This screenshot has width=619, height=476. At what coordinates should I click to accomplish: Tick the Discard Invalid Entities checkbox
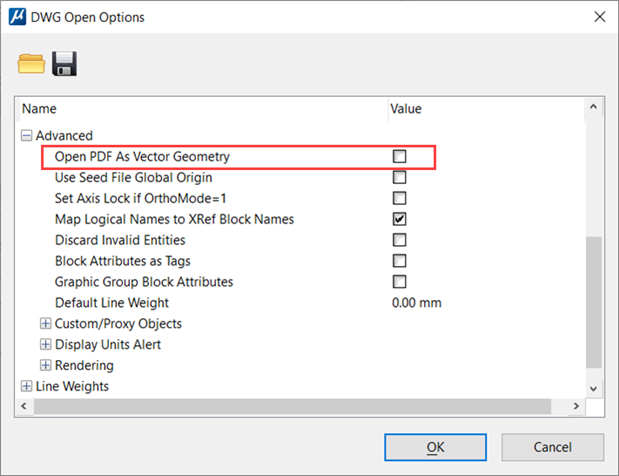pyautogui.click(x=400, y=240)
